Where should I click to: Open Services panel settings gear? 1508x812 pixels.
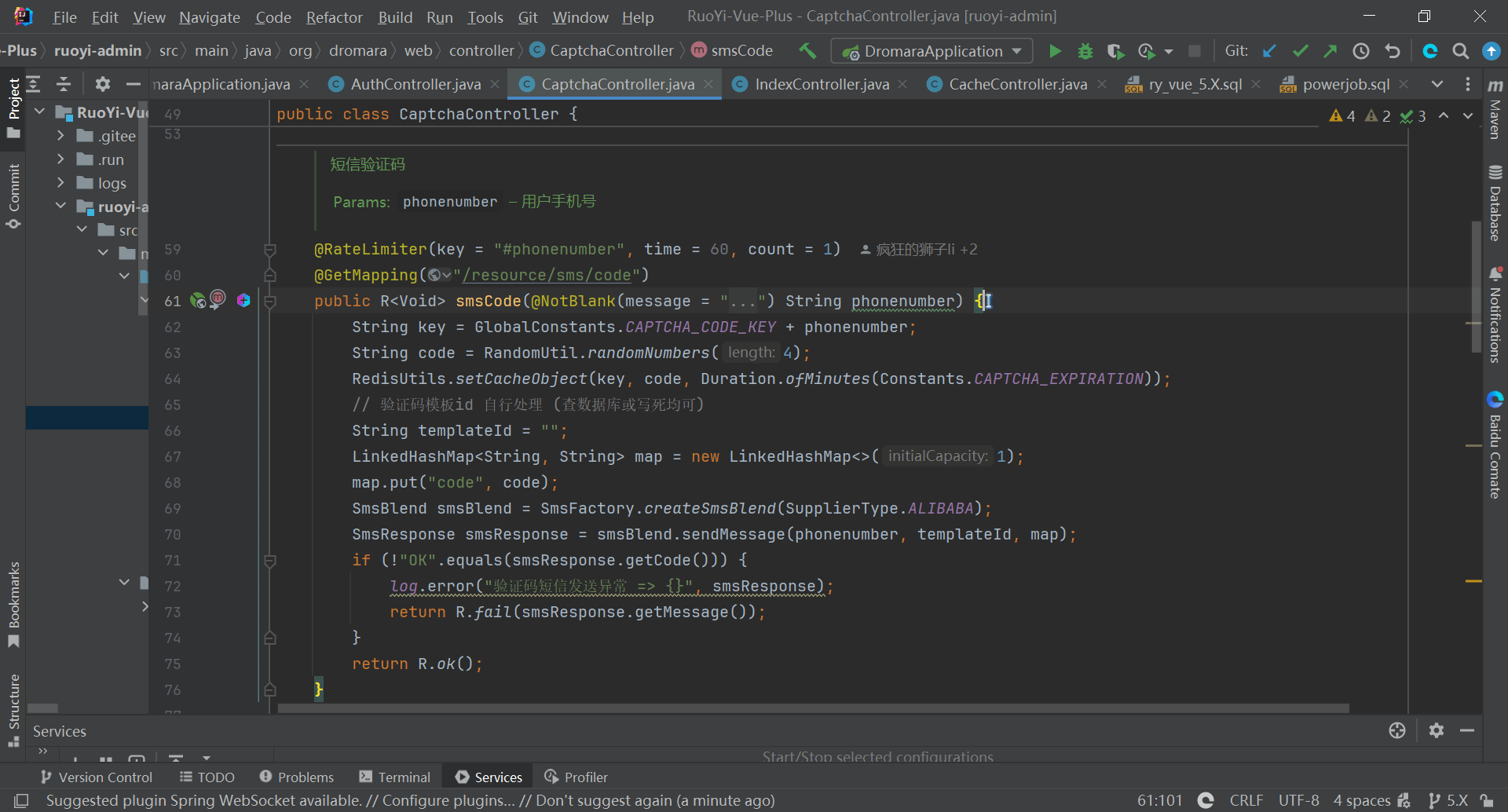click(1437, 731)
